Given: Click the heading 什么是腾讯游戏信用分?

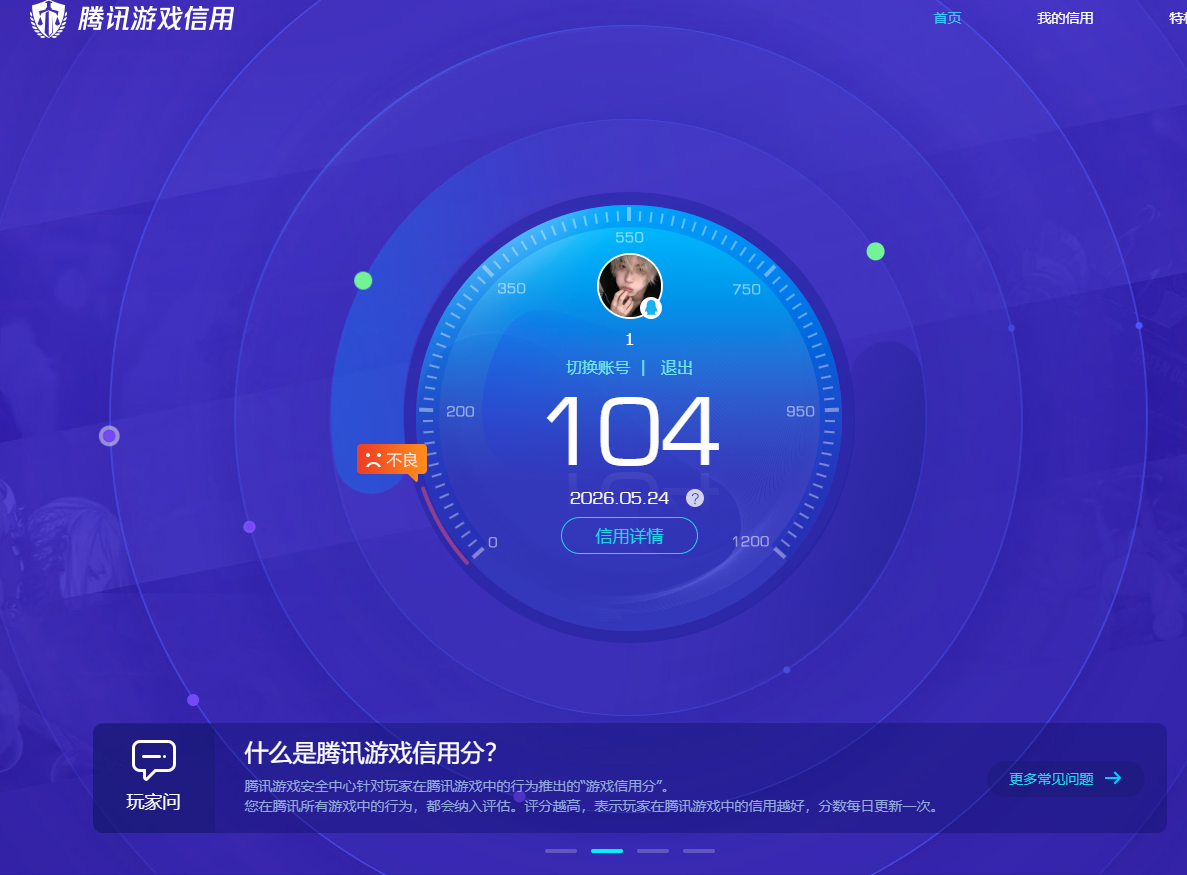Looking at the screenshot, I should coord(370,753).
